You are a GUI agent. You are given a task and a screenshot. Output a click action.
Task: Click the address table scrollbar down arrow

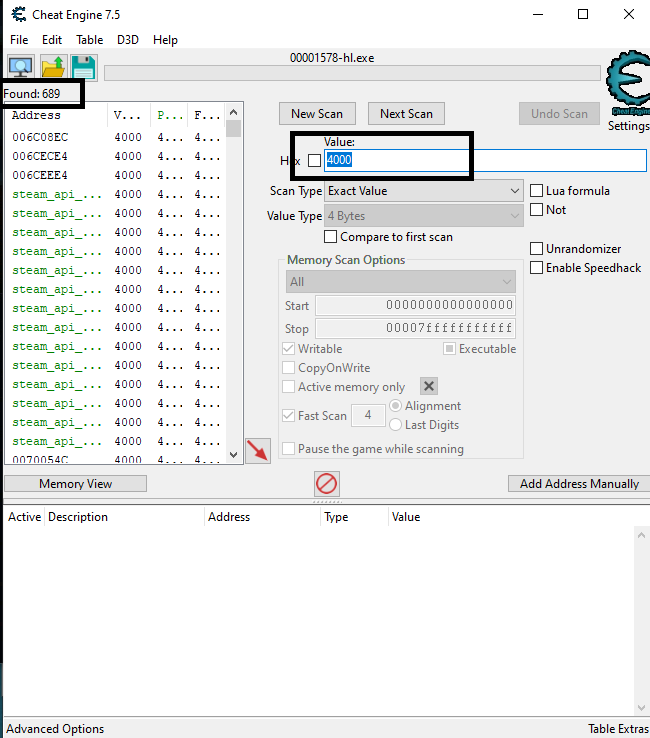[641, 707]
